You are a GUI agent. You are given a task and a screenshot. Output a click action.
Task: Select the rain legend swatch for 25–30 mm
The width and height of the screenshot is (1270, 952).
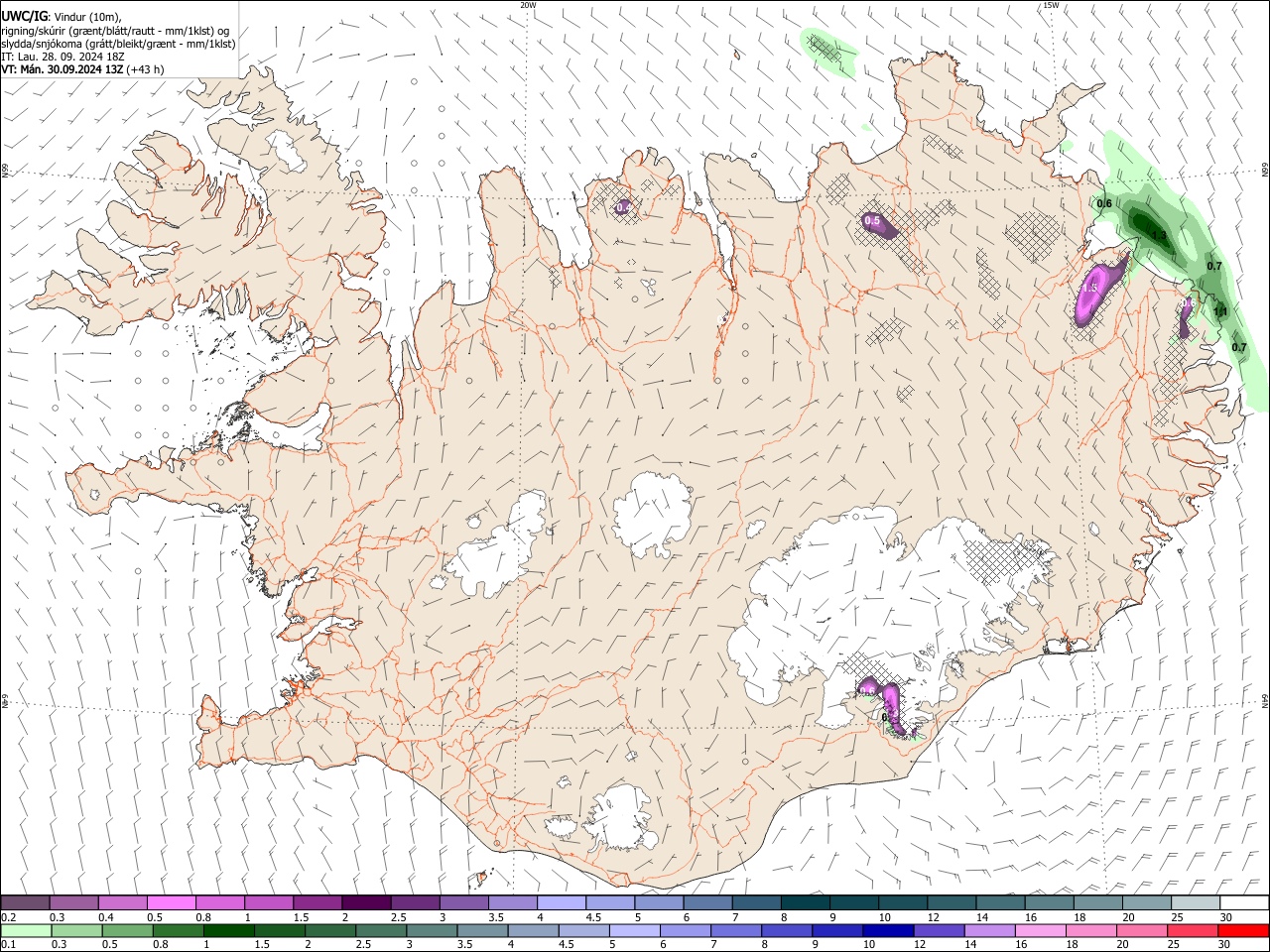[x=1192, y=930]
